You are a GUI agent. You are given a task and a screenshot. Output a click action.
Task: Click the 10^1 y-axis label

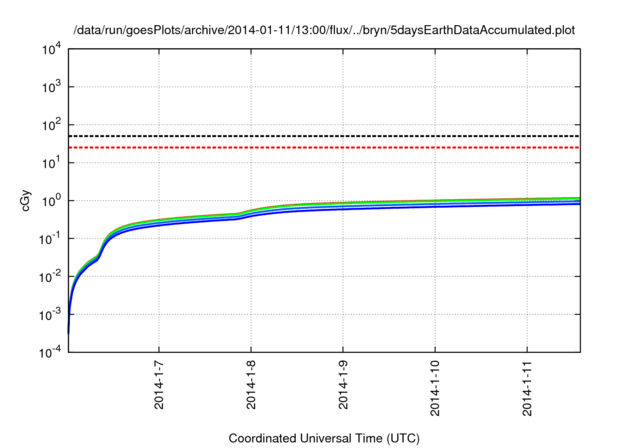[51, 163]
